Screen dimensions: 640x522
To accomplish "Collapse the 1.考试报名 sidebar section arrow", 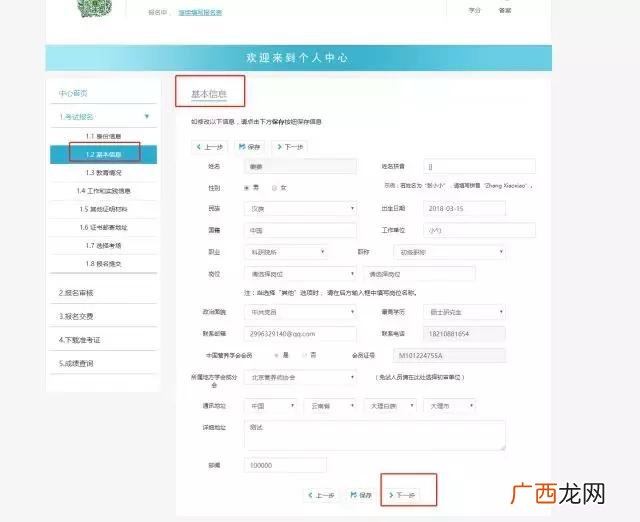I will 147,117.
